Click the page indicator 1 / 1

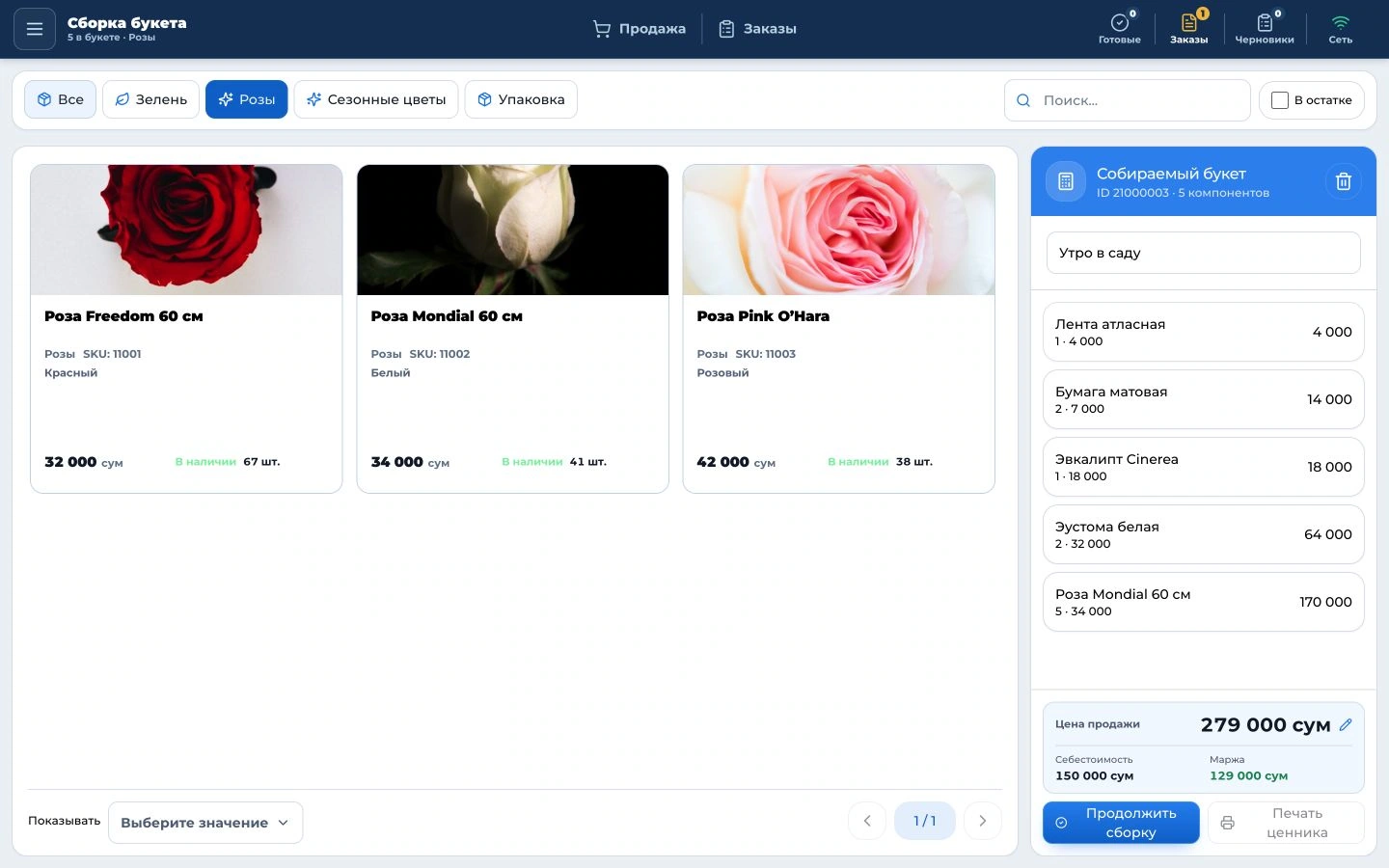pyautogui.click(x=925, y=821)
